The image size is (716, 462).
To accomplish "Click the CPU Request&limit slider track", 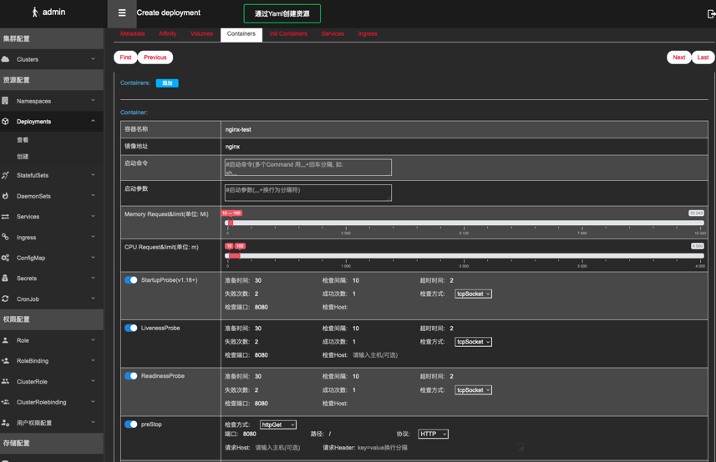I will [464, 256].
